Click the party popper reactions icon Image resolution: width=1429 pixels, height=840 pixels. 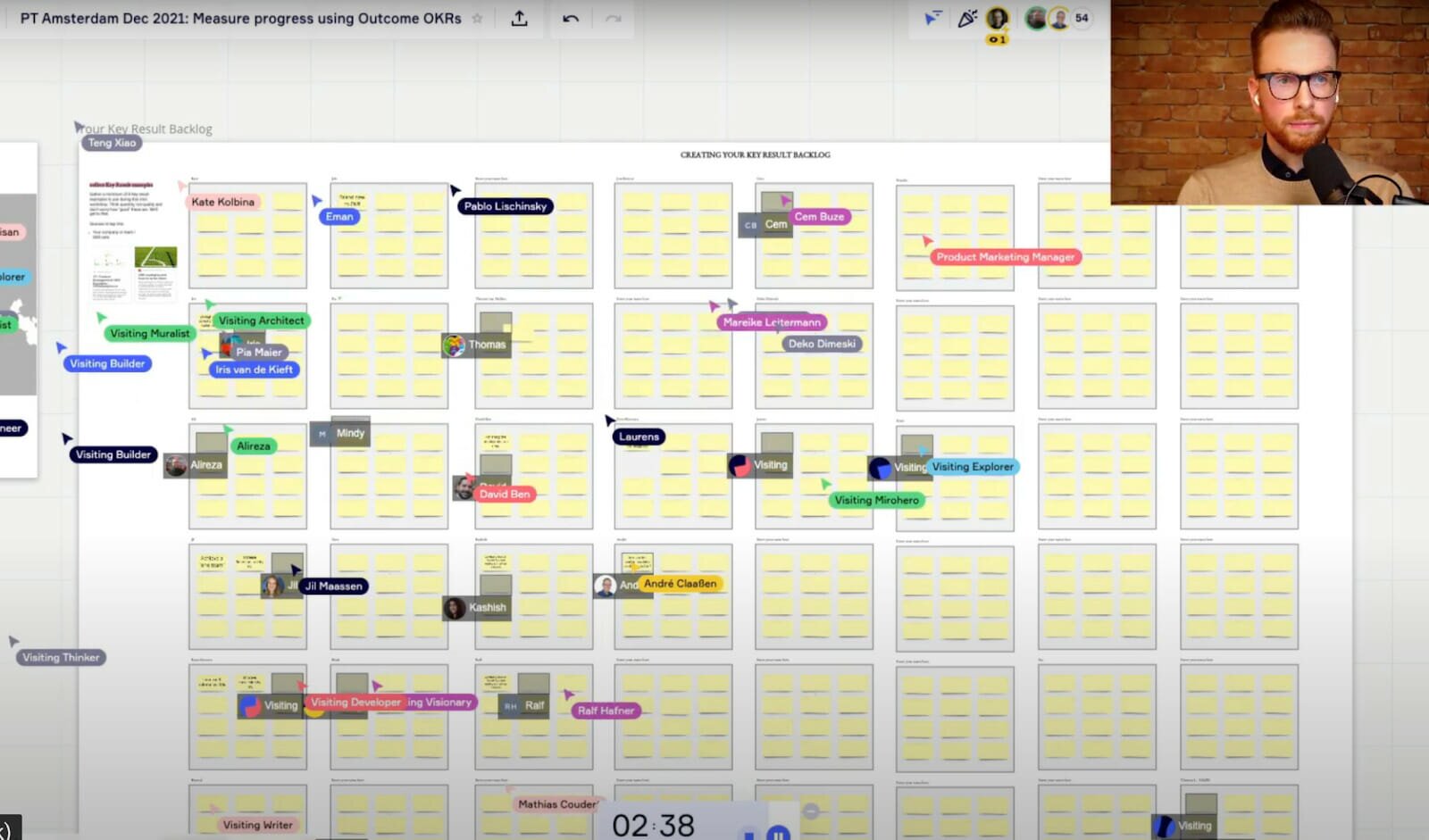966,19
